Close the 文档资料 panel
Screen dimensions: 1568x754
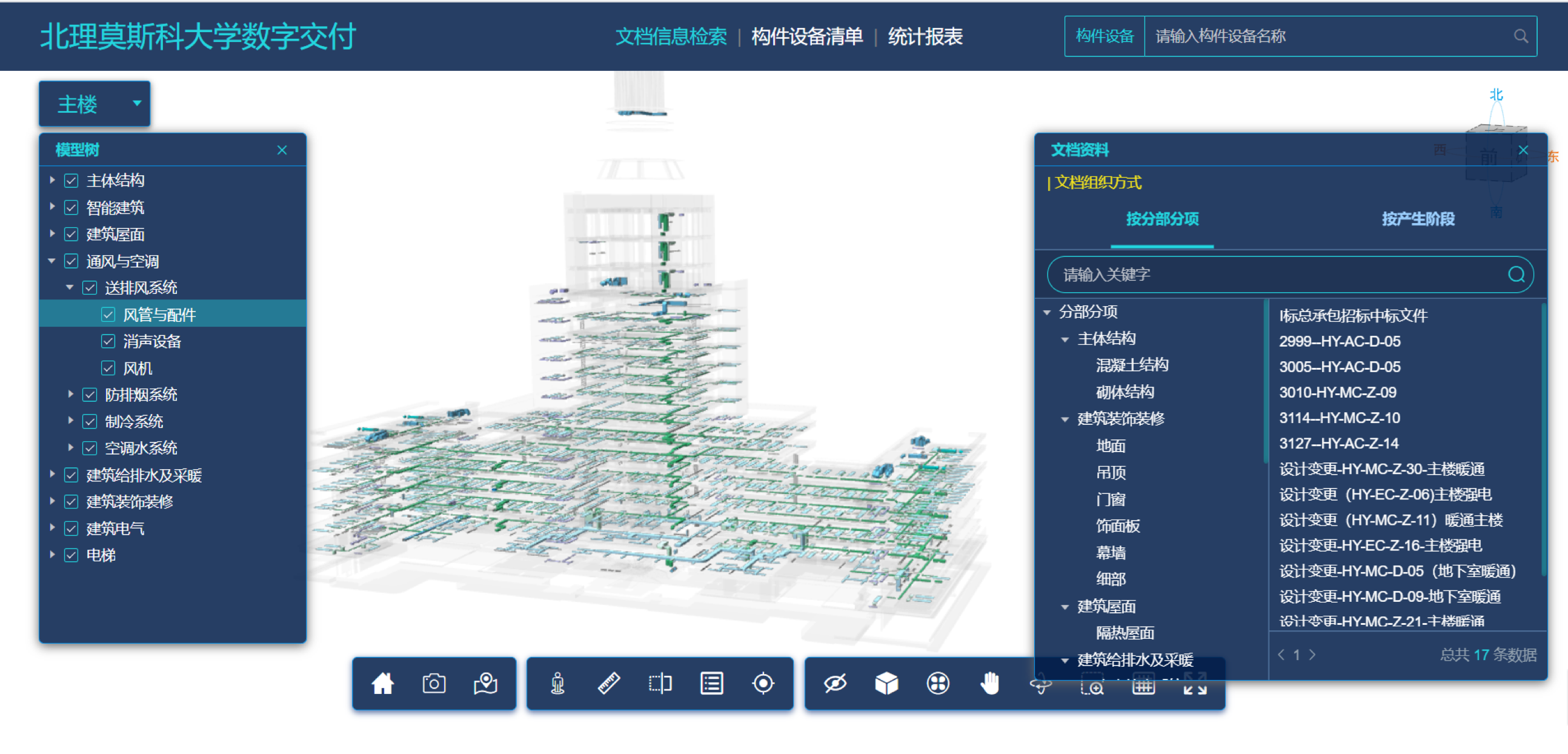1523,150
